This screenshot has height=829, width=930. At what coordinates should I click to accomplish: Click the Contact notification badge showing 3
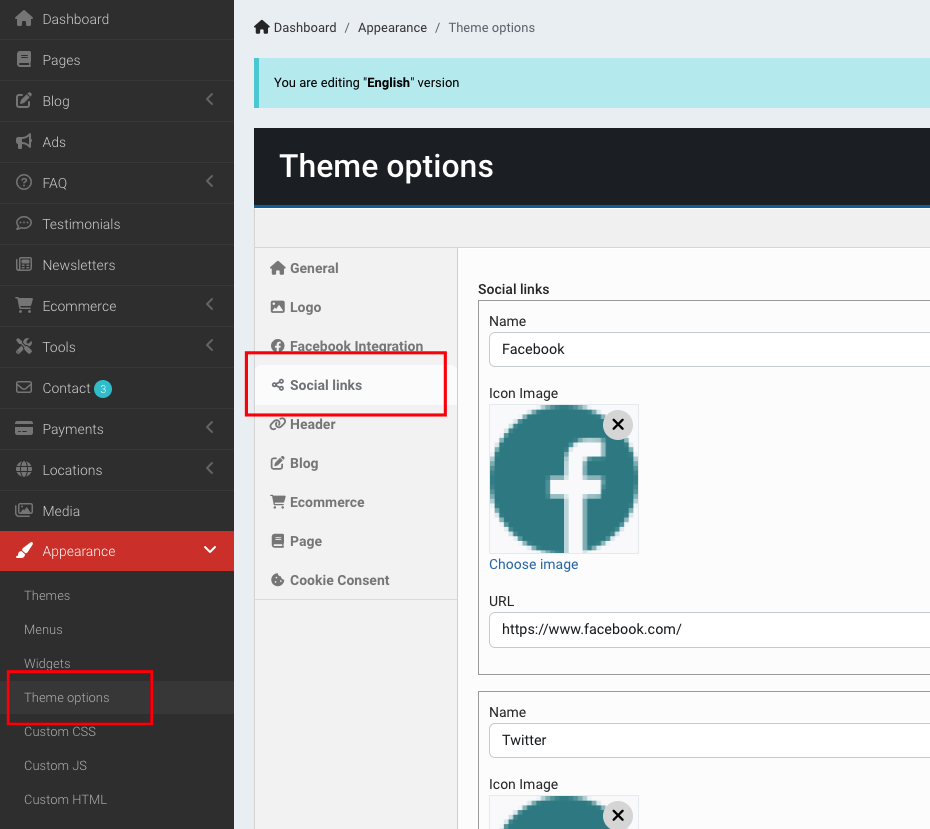[x=103, y=388]
